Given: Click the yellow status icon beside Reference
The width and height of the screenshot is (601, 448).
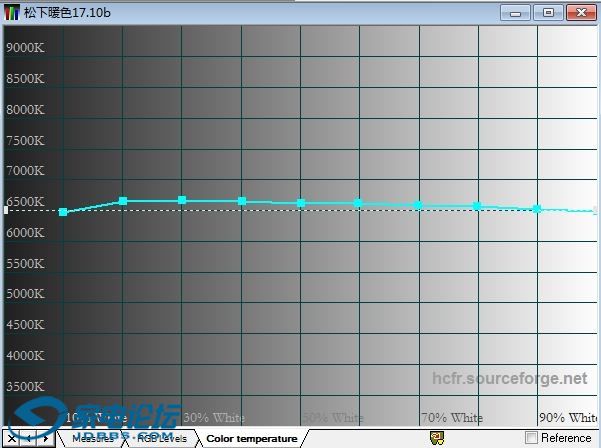Looking at the screenshot, I should (x=436, y=438).
